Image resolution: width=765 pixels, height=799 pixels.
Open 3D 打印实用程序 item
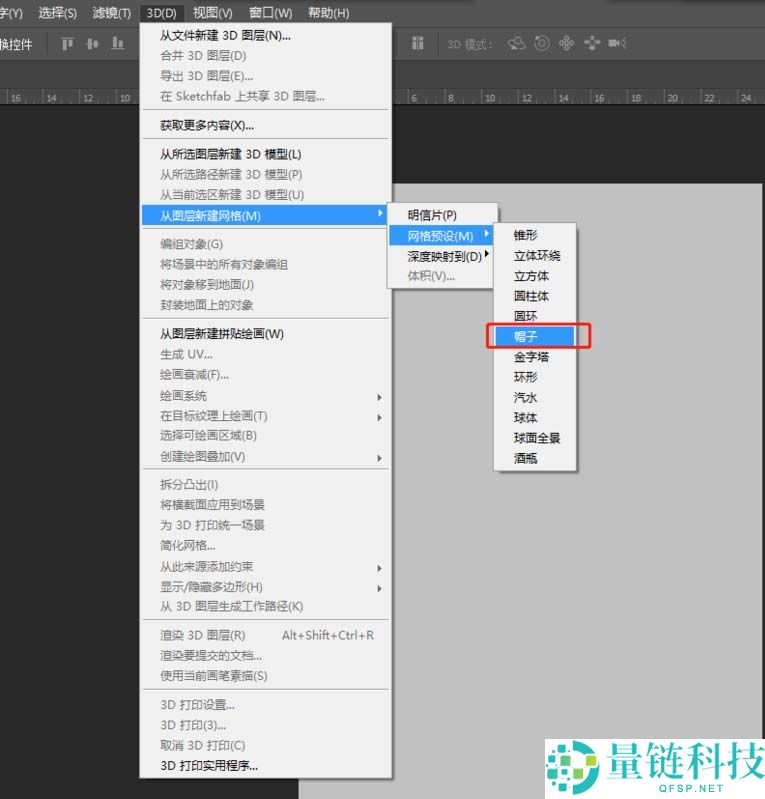[209, 766]
